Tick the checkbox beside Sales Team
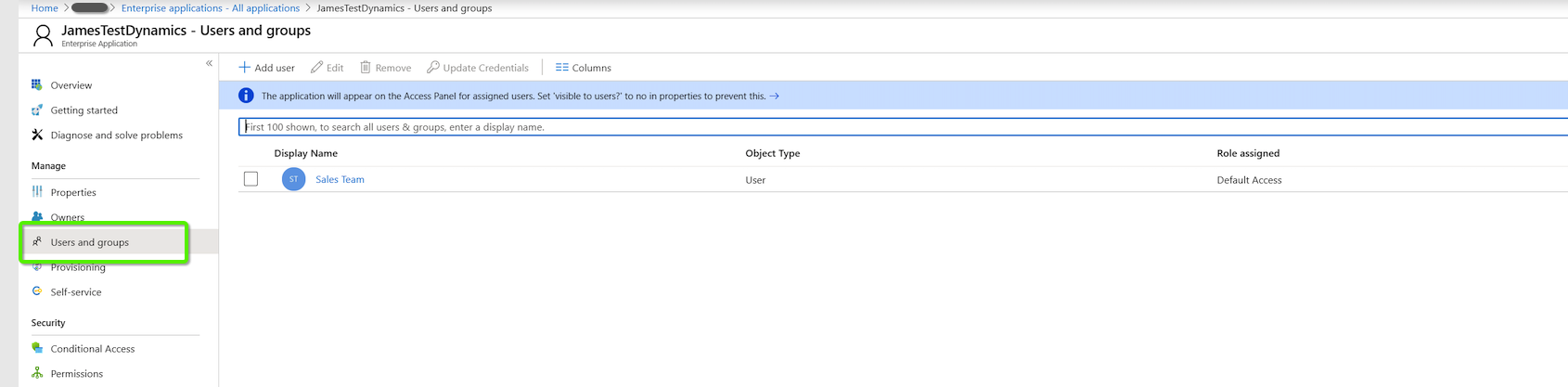1568x387 pixels. pos(251,179)
